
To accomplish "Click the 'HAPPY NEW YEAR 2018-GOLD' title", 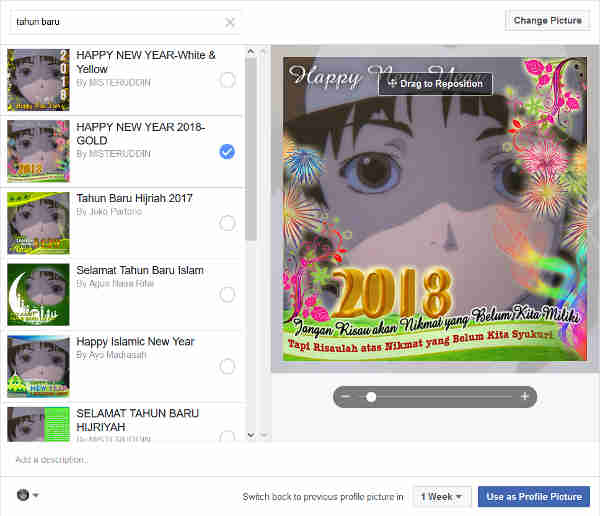I will [141, 134].
